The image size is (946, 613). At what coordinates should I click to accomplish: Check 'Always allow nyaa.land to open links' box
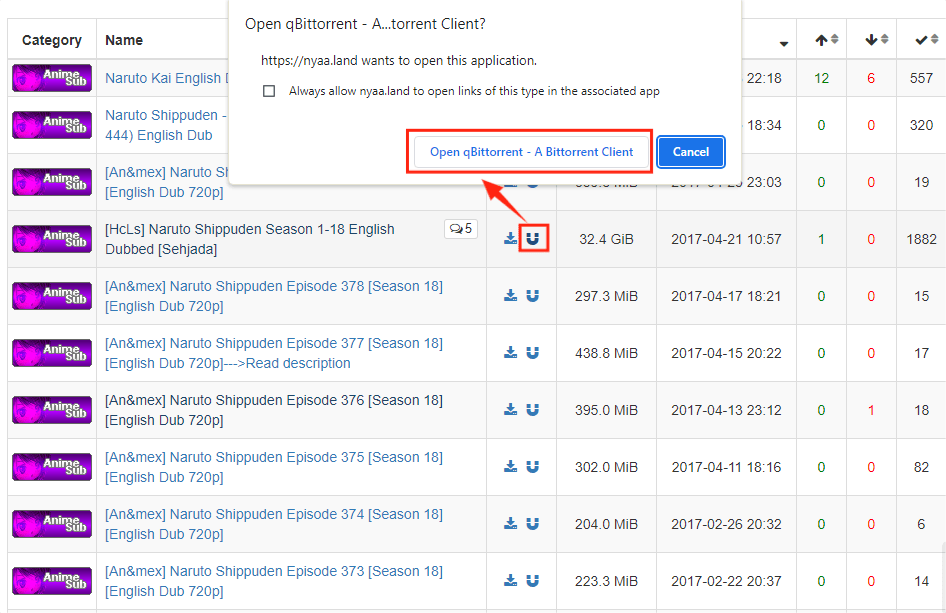pos(269,91)
